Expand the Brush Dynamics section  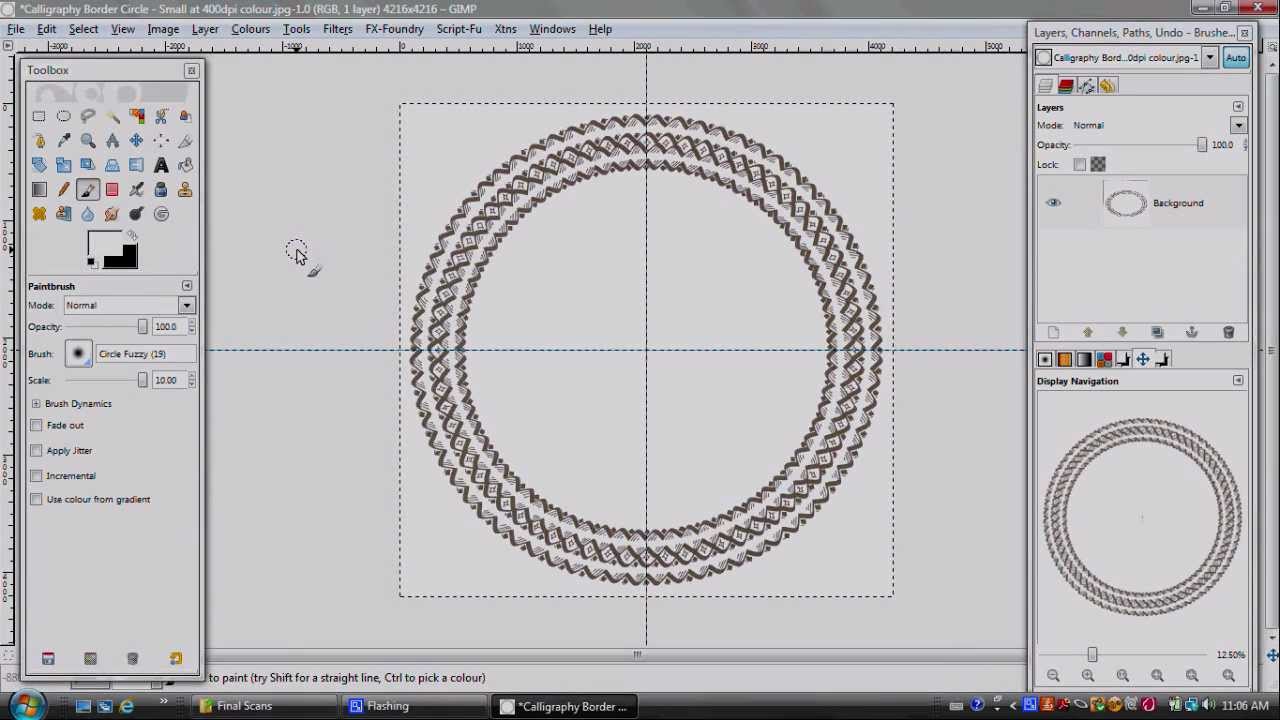[x=36, y=404]
